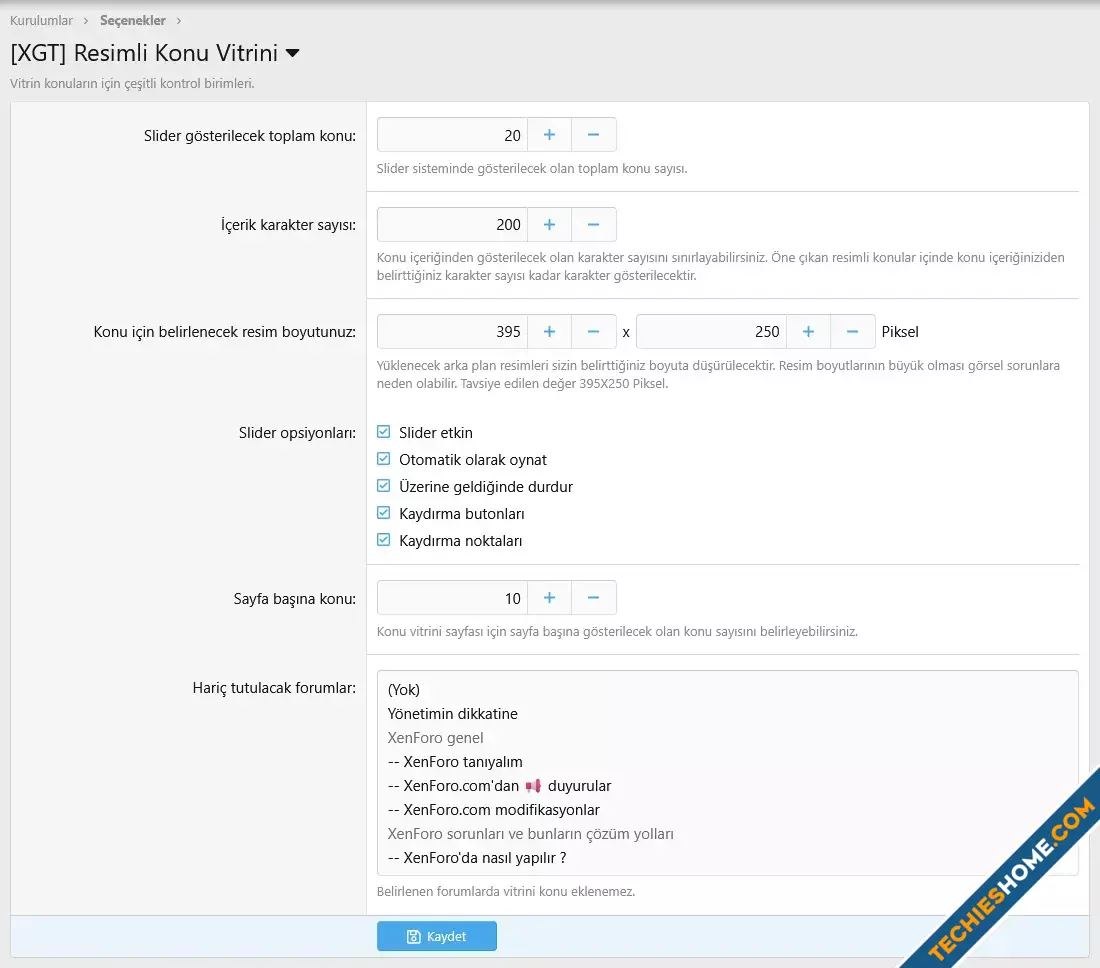This screenshot has height=968, width=1100.
Task: Select XenForo genel in forums list
Action: tap(727, 738)
